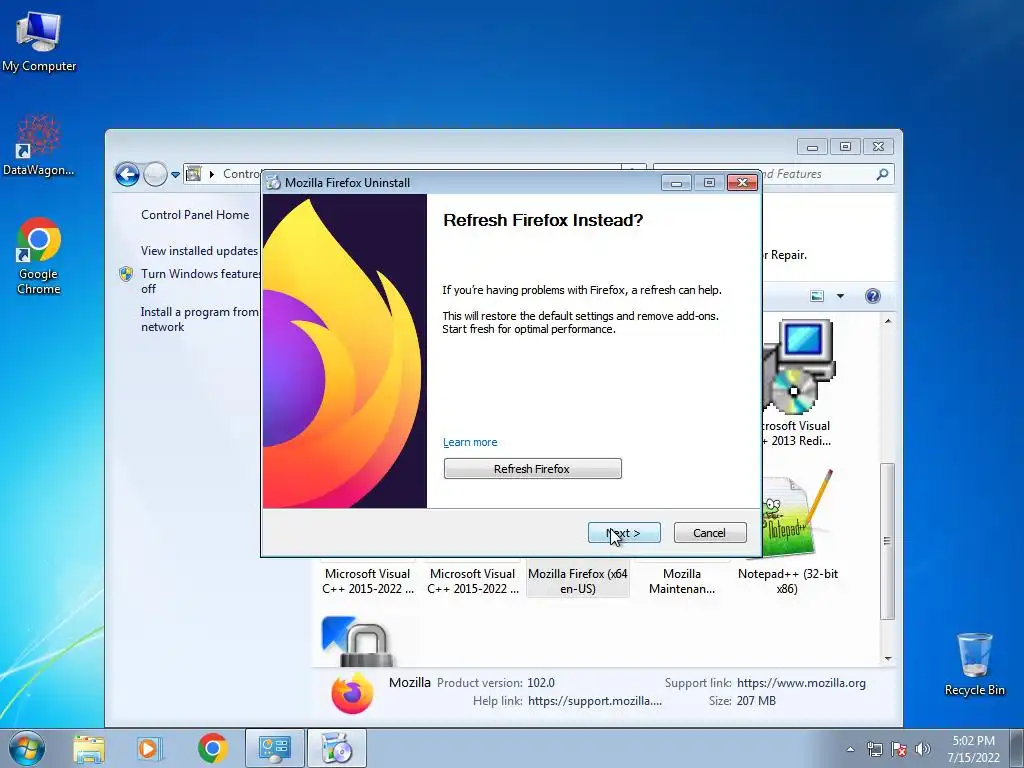This screenshot has width=1024, height=768.
Task: Click the Forward arrow in Control Panel
Action: [x=155, y=174]
